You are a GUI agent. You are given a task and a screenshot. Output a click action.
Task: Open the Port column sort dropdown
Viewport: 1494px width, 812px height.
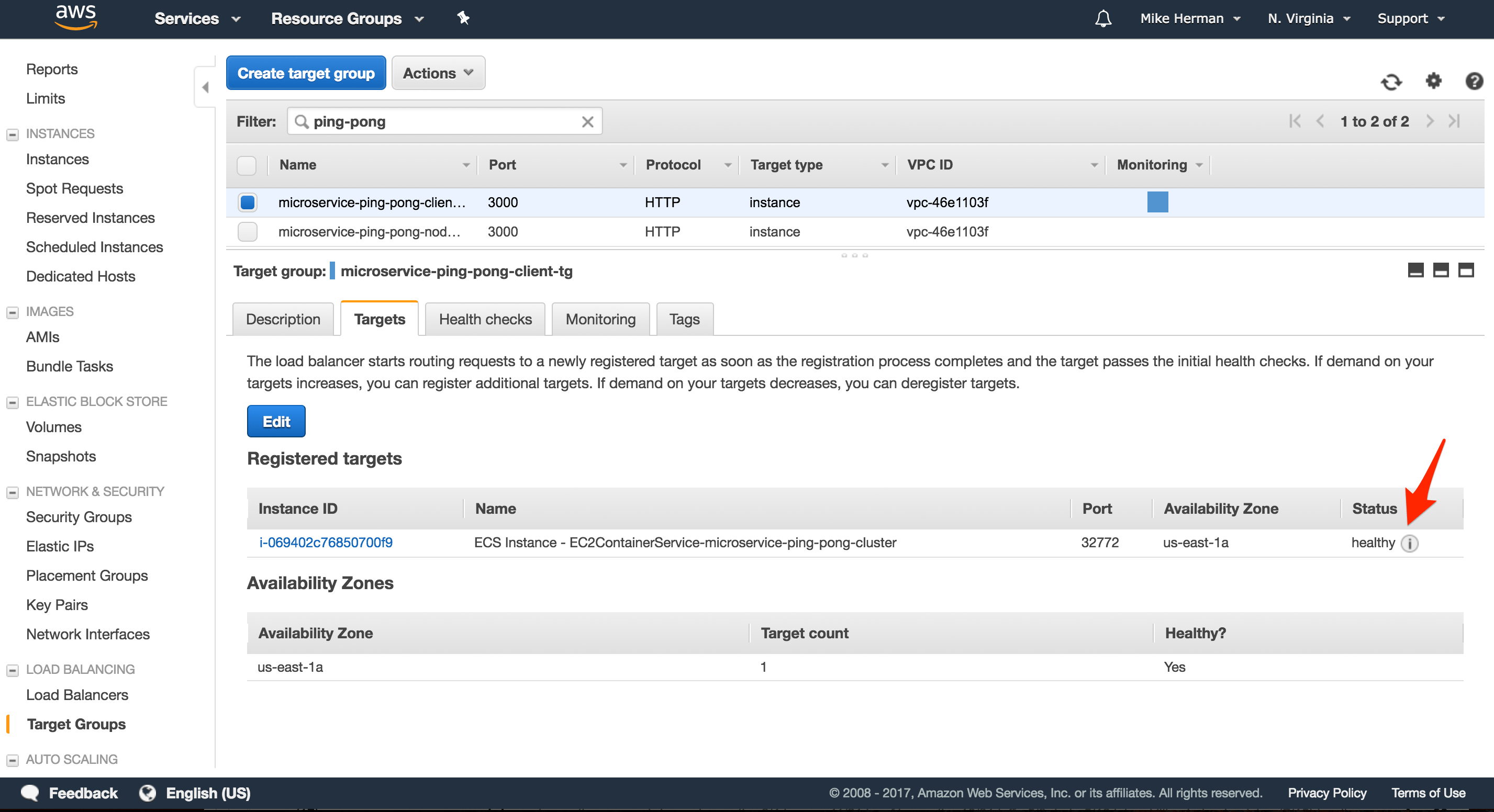622,165
